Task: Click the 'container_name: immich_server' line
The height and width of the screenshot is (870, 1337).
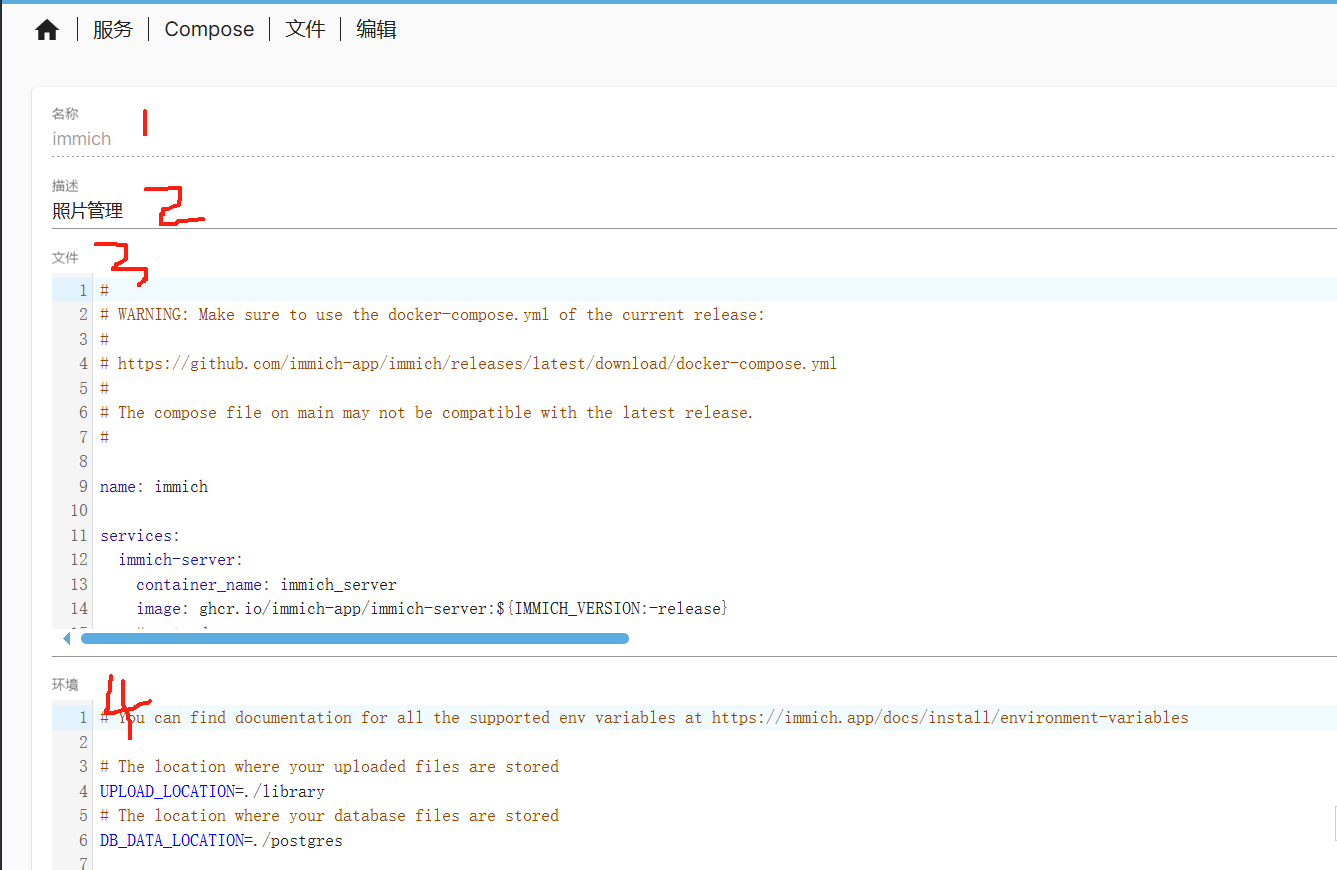Action: pyautogui.click(x=266, y=585)
